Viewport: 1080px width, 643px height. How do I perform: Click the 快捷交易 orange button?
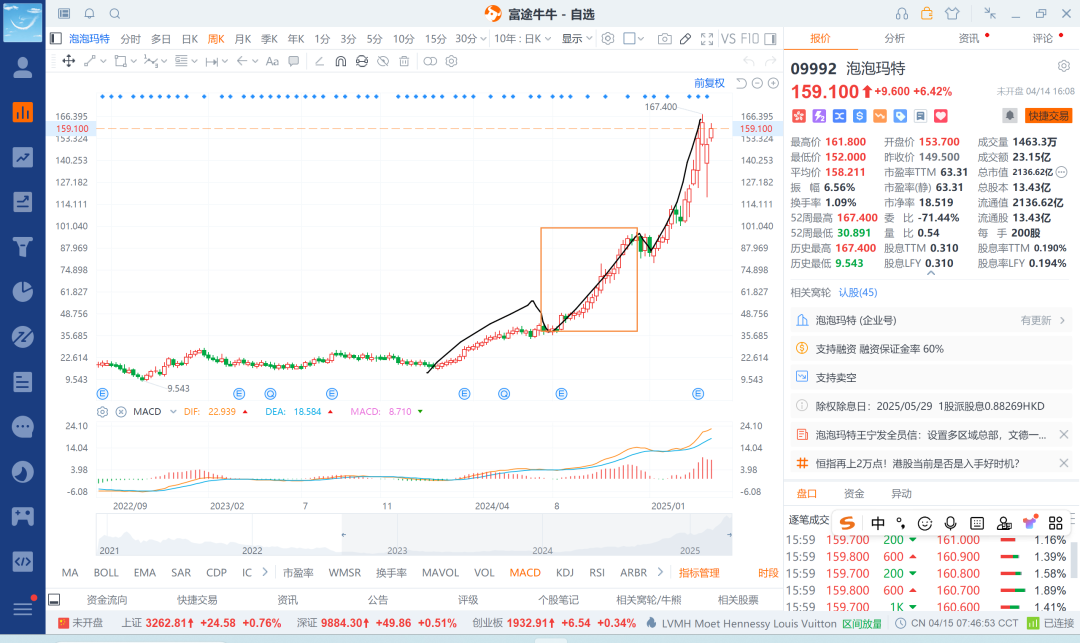coord(1048,116)
